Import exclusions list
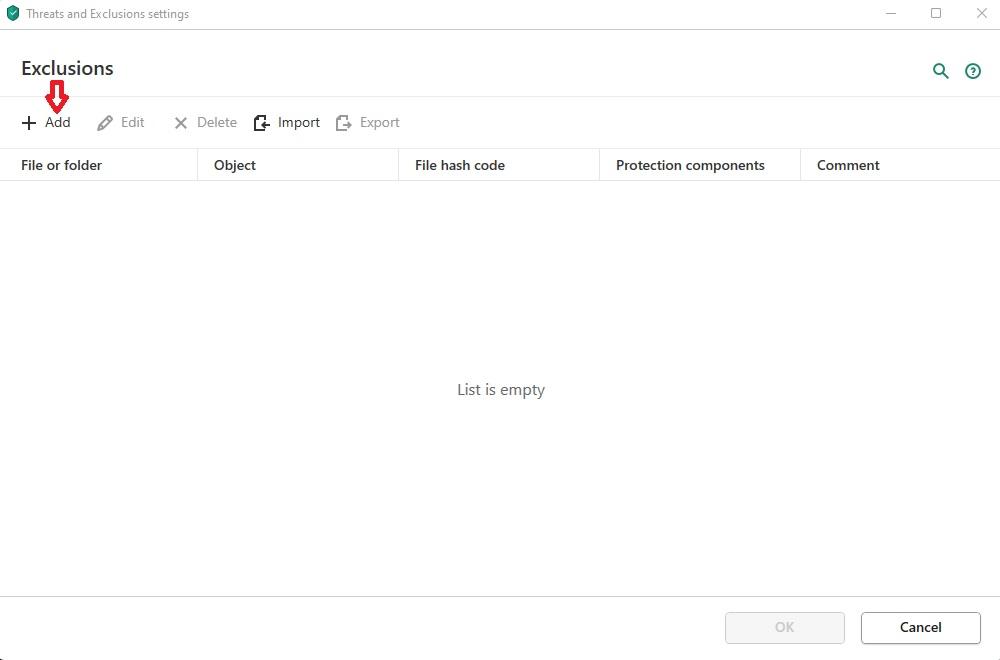1000x660 pixels. pyautogui.click(x=286, y=122)
